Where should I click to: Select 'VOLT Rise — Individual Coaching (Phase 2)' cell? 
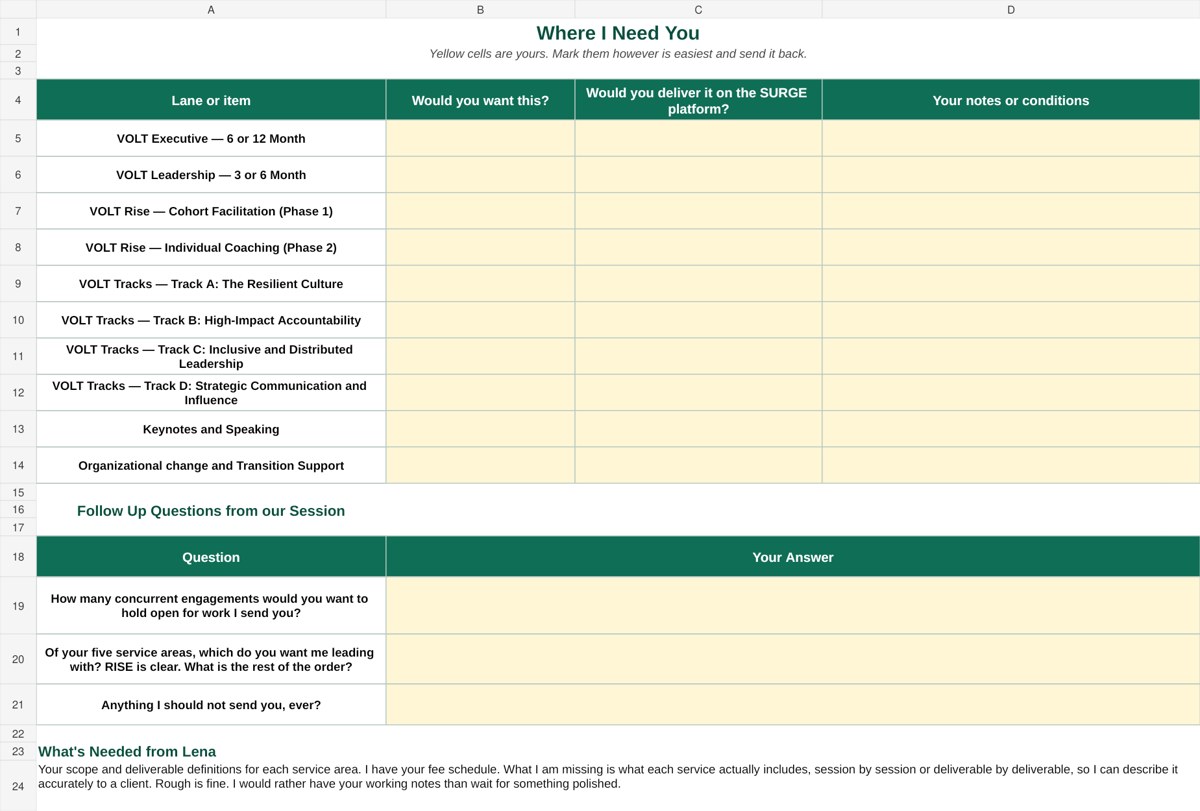click(x=211, y=247)
